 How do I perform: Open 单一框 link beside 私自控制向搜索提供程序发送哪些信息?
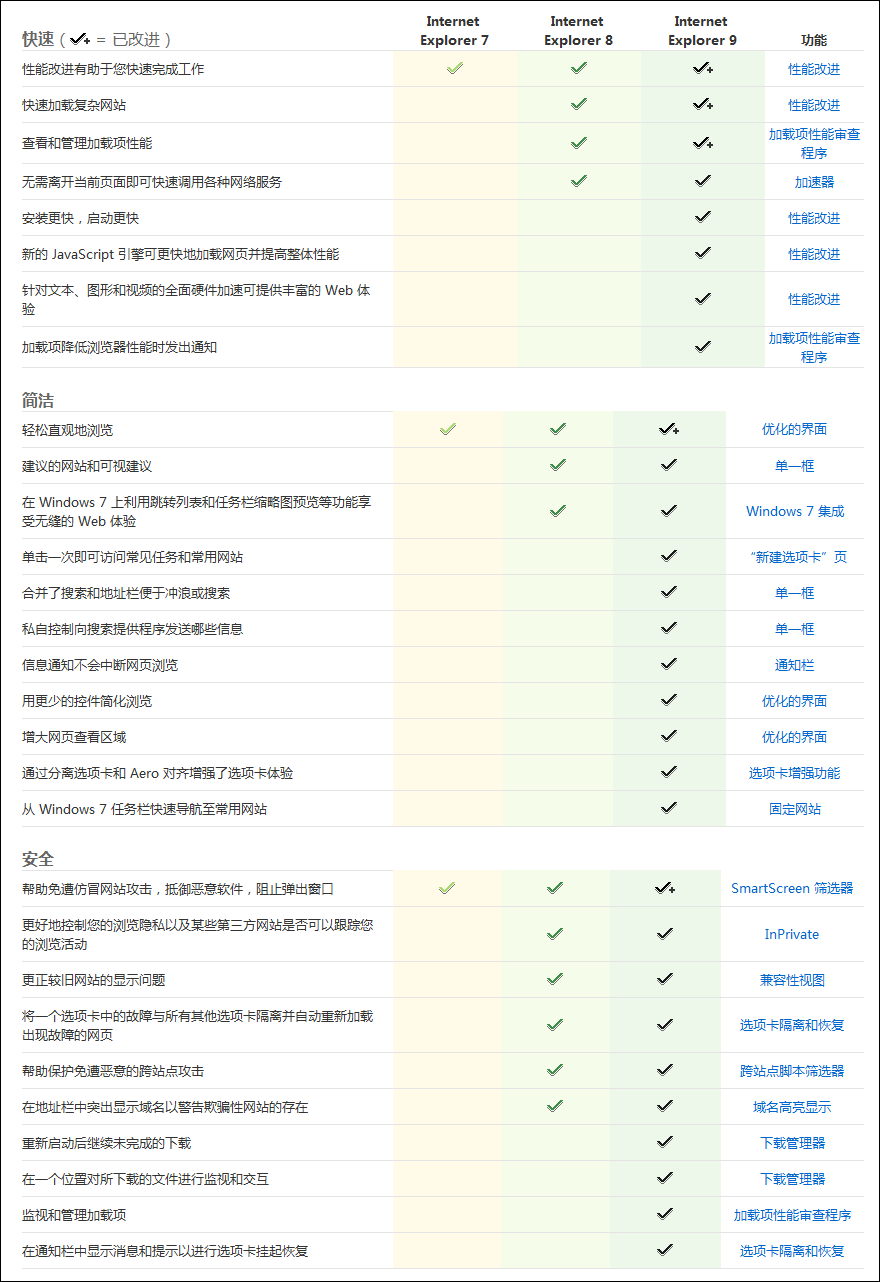pyautogui.click(x=794, y=629)
